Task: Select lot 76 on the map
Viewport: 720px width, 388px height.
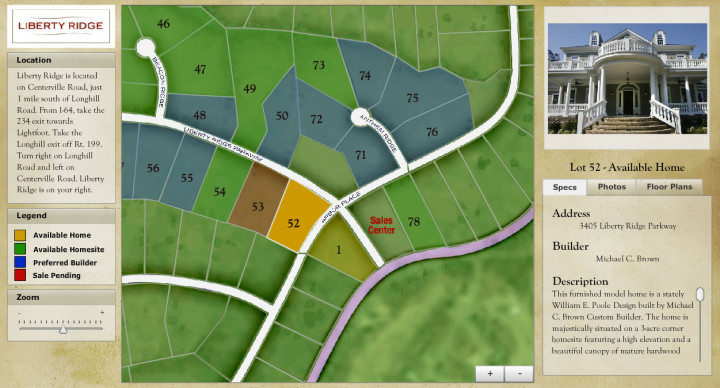Action: pos(432,132)
